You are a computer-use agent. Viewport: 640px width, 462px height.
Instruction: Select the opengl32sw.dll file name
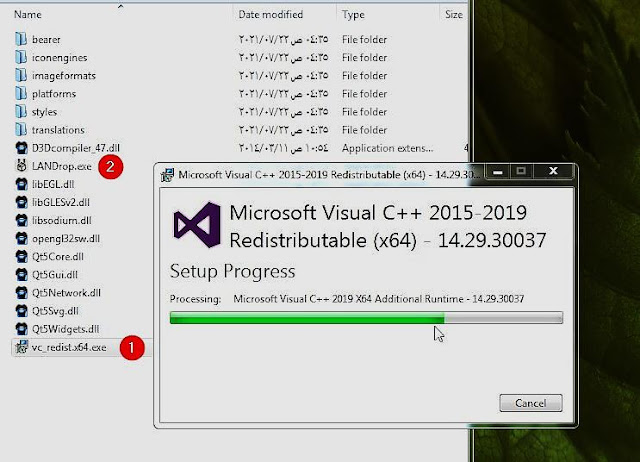point(66,239)
